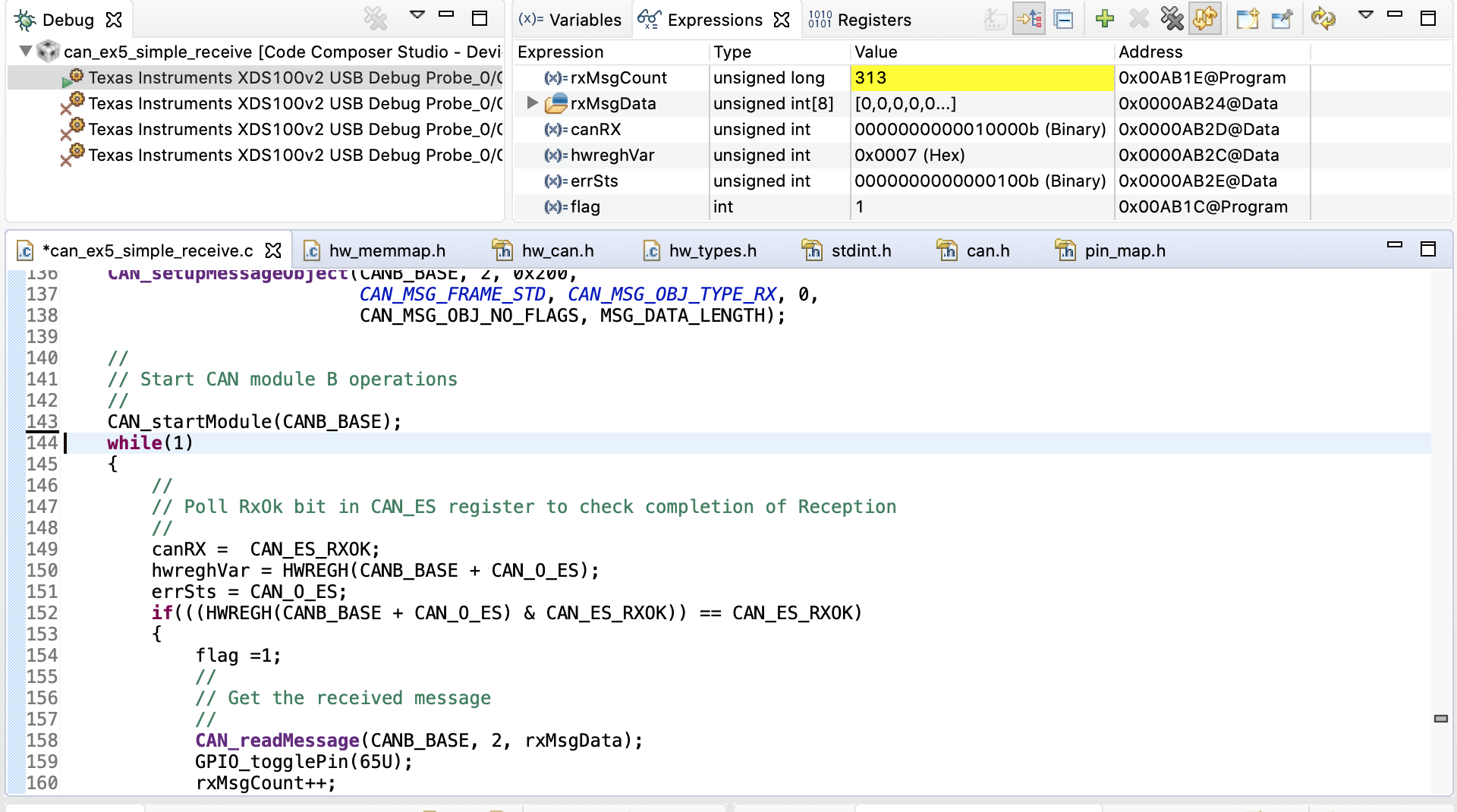Open the export expressions icon in the toolbar

pyautogui.click(x=1247, y=19)
